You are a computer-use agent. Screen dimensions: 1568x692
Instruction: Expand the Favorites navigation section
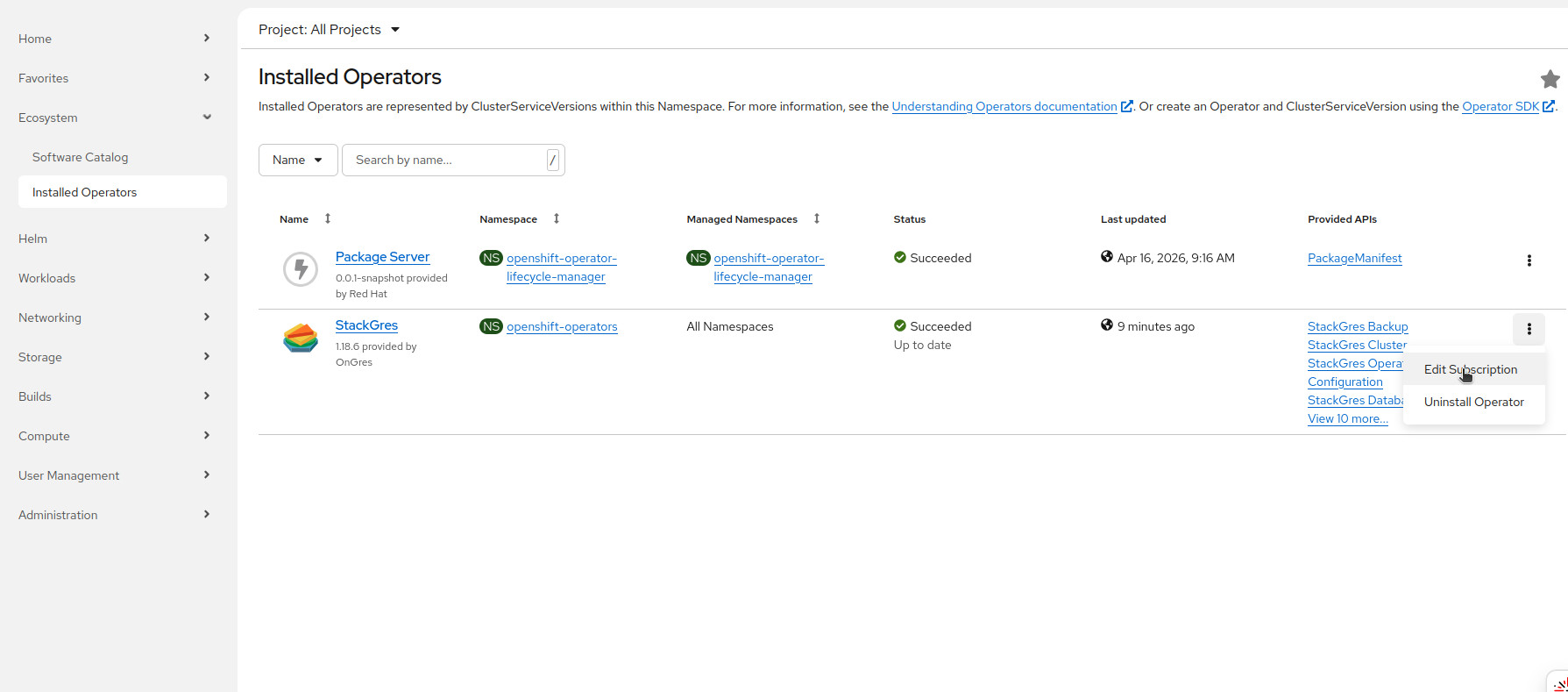coord(114,78)
